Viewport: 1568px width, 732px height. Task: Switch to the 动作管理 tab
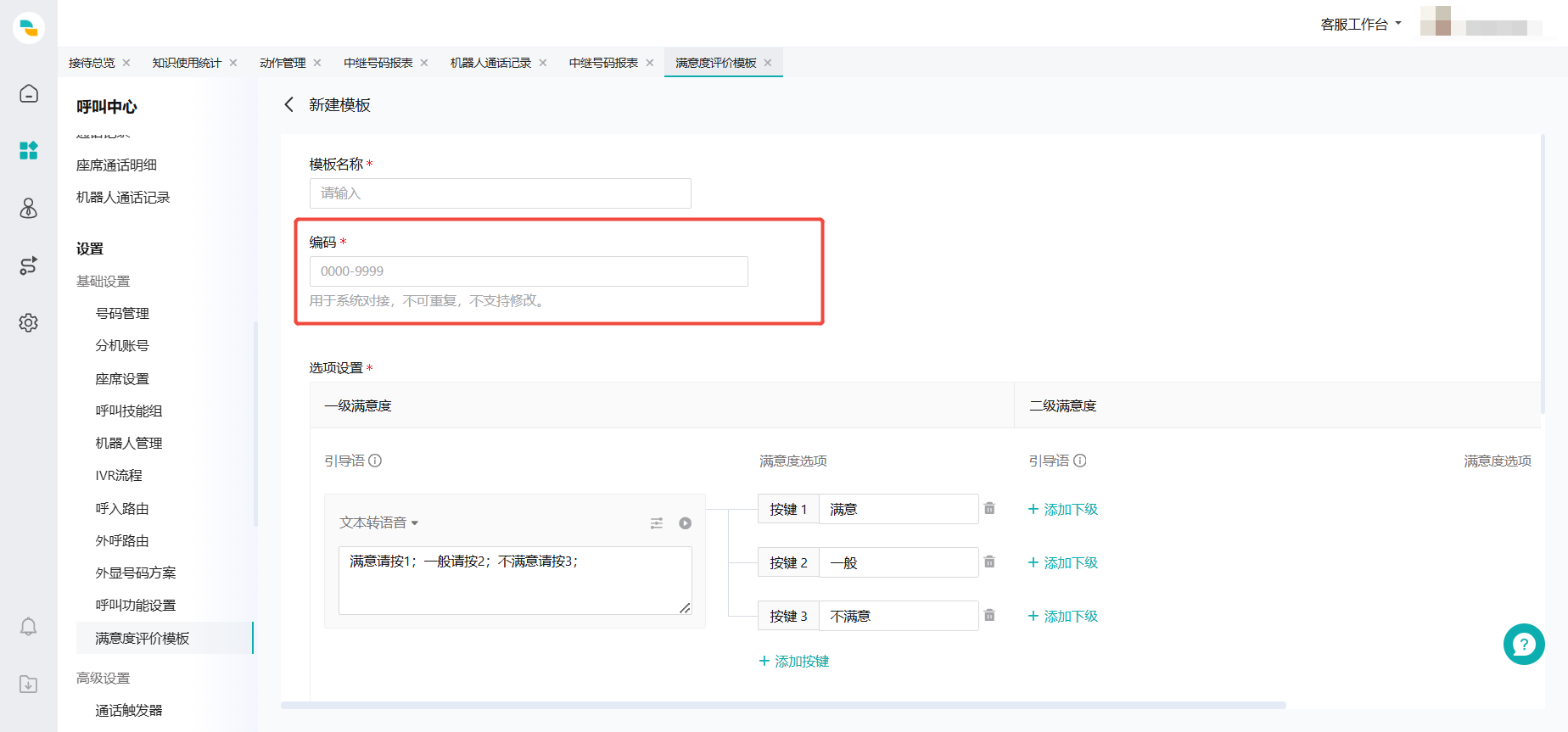283,63
